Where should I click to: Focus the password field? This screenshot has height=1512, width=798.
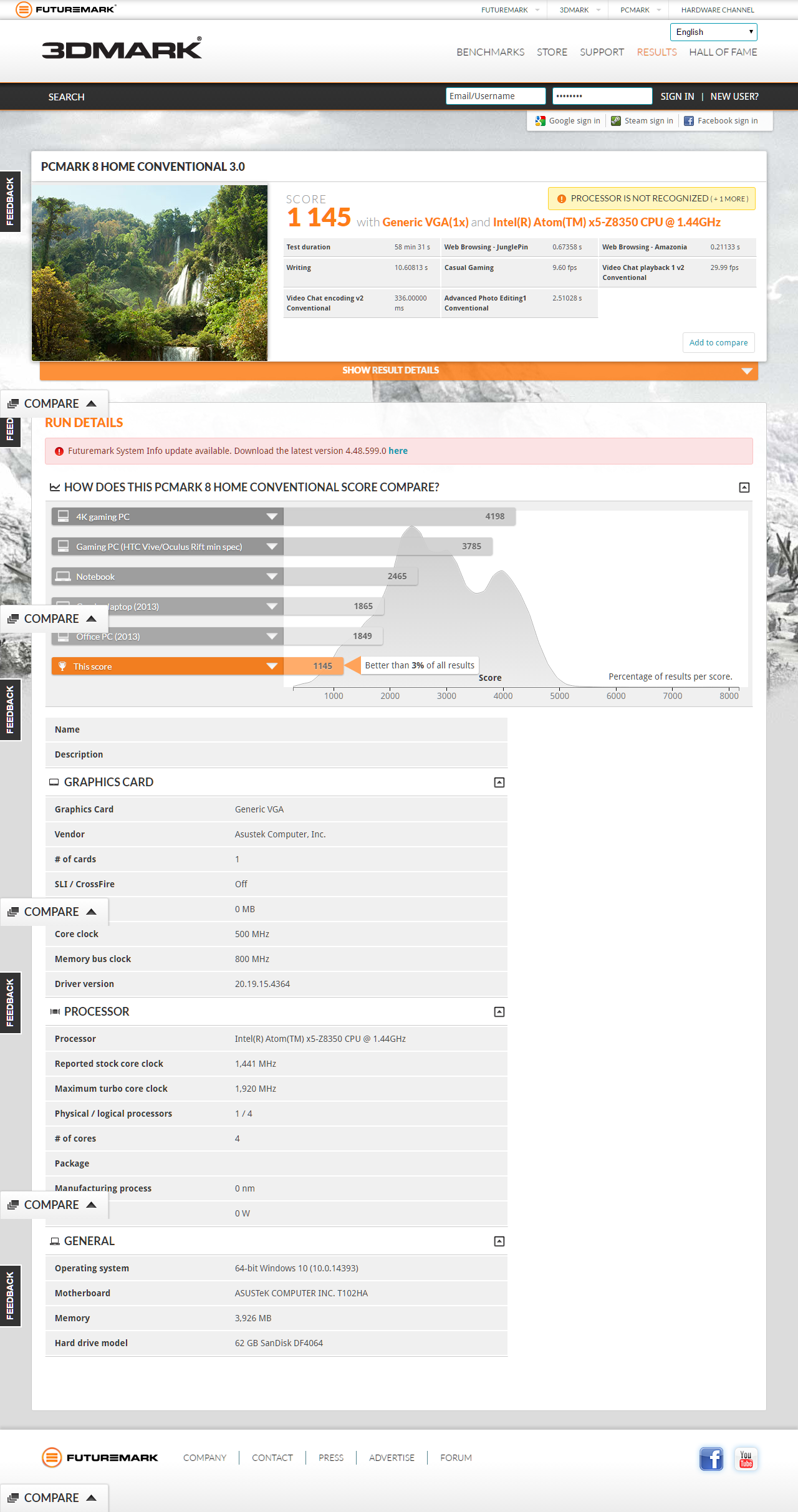coord(602,96)
